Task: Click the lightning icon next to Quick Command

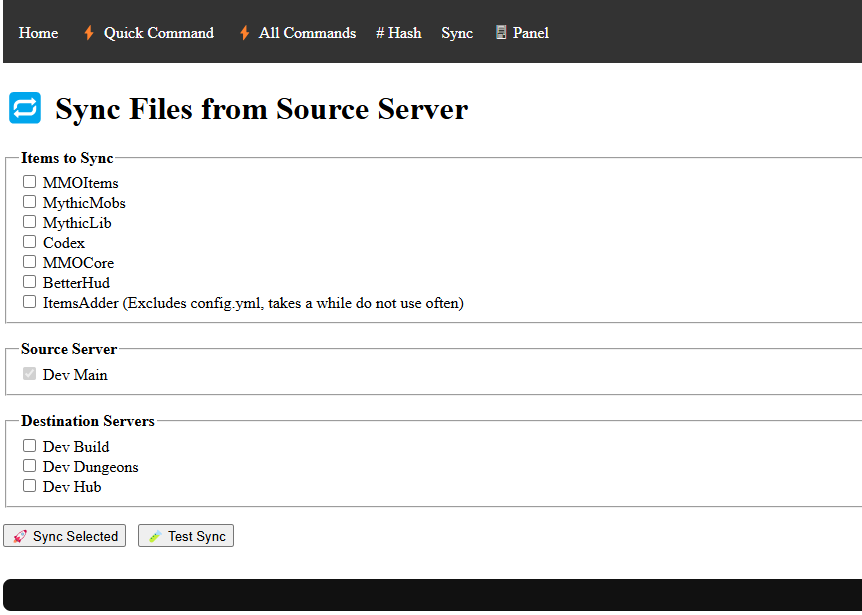Action: pyautogui.click(x=89, y=33)
